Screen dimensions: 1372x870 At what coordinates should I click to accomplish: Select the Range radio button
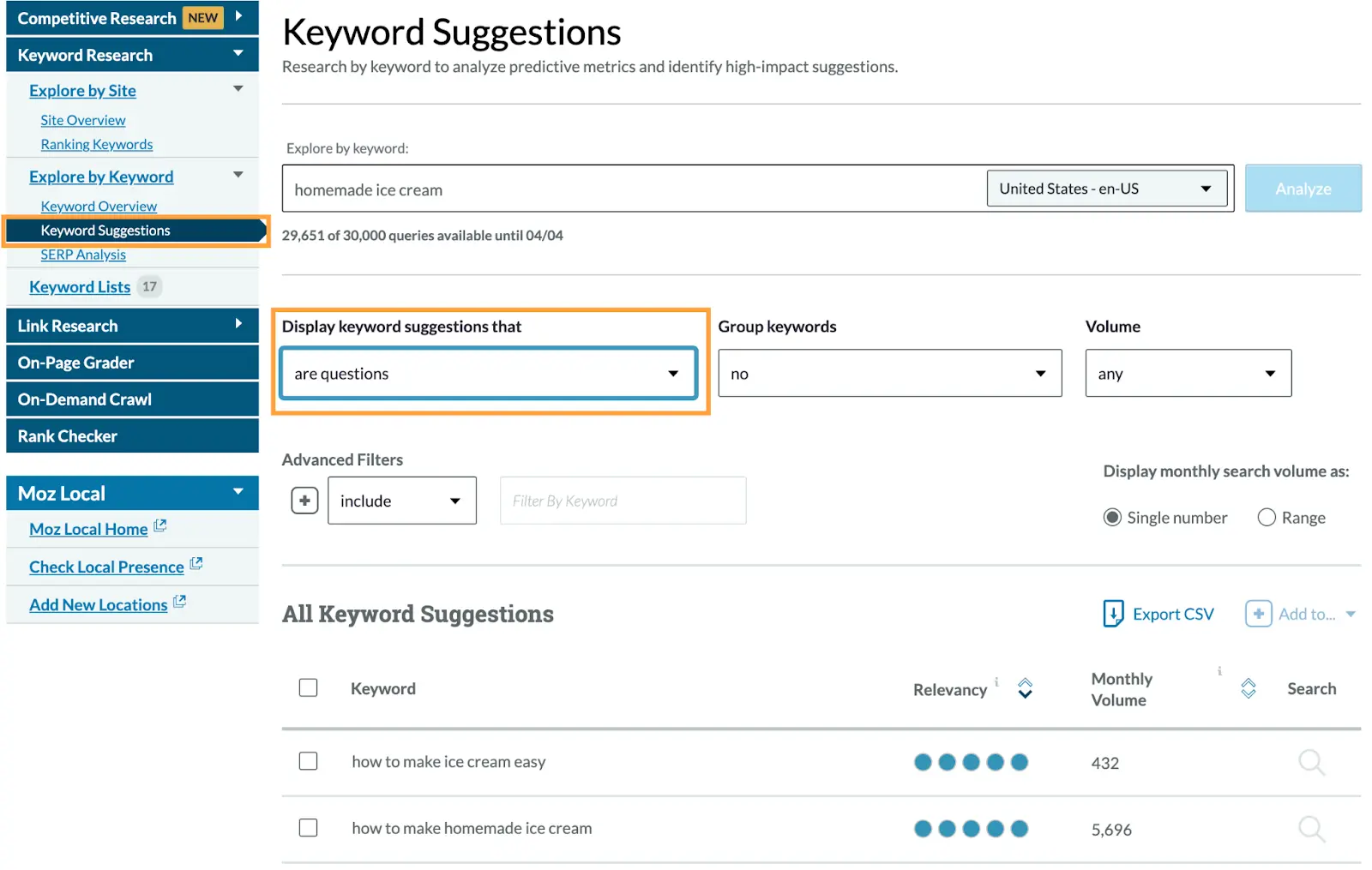pos(1266,518)
